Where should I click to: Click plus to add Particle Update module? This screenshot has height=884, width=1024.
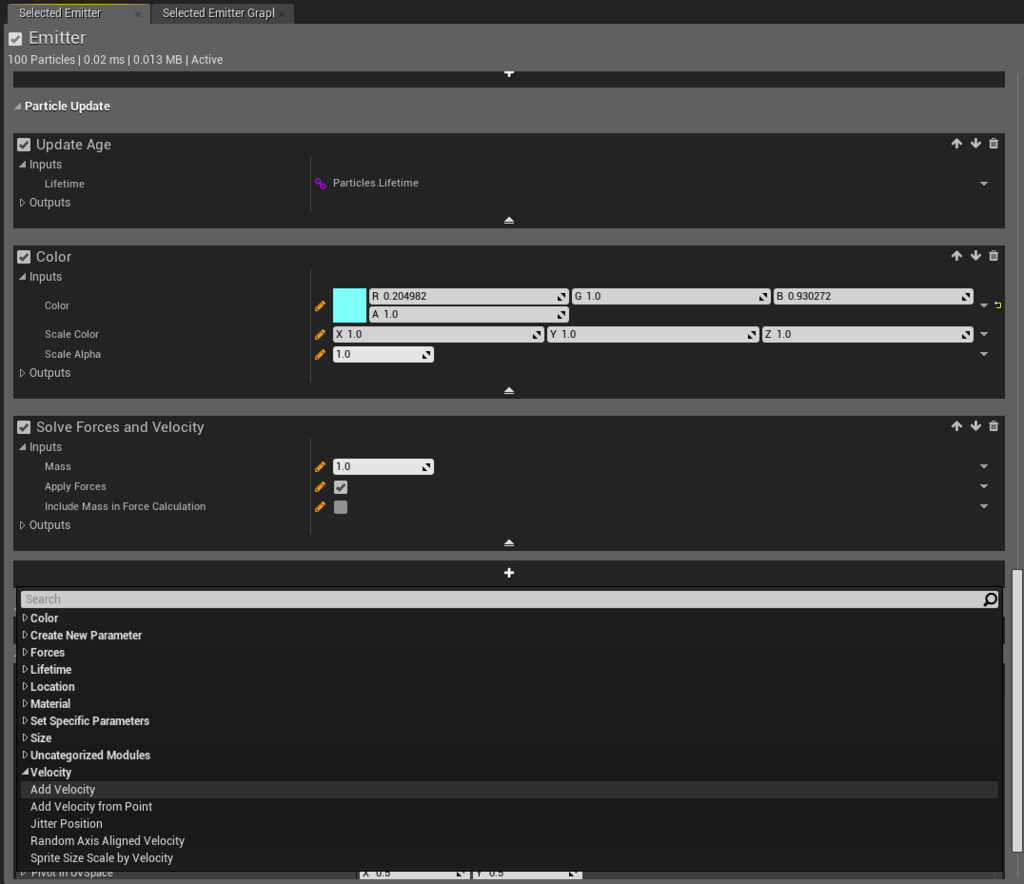point(509,573)
